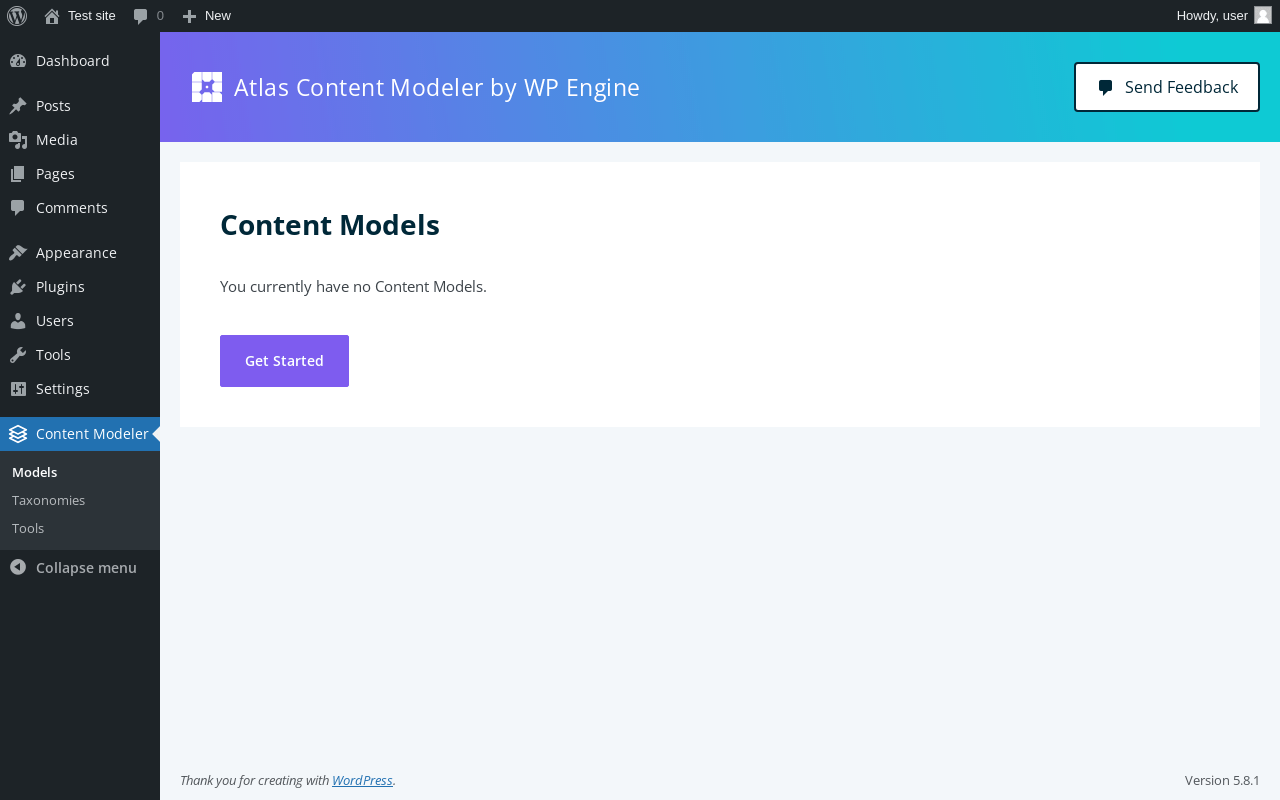Collapse the admin sidebar menu
The height and width of the screenshot is (800, 1280).
(x=74, y=568)
